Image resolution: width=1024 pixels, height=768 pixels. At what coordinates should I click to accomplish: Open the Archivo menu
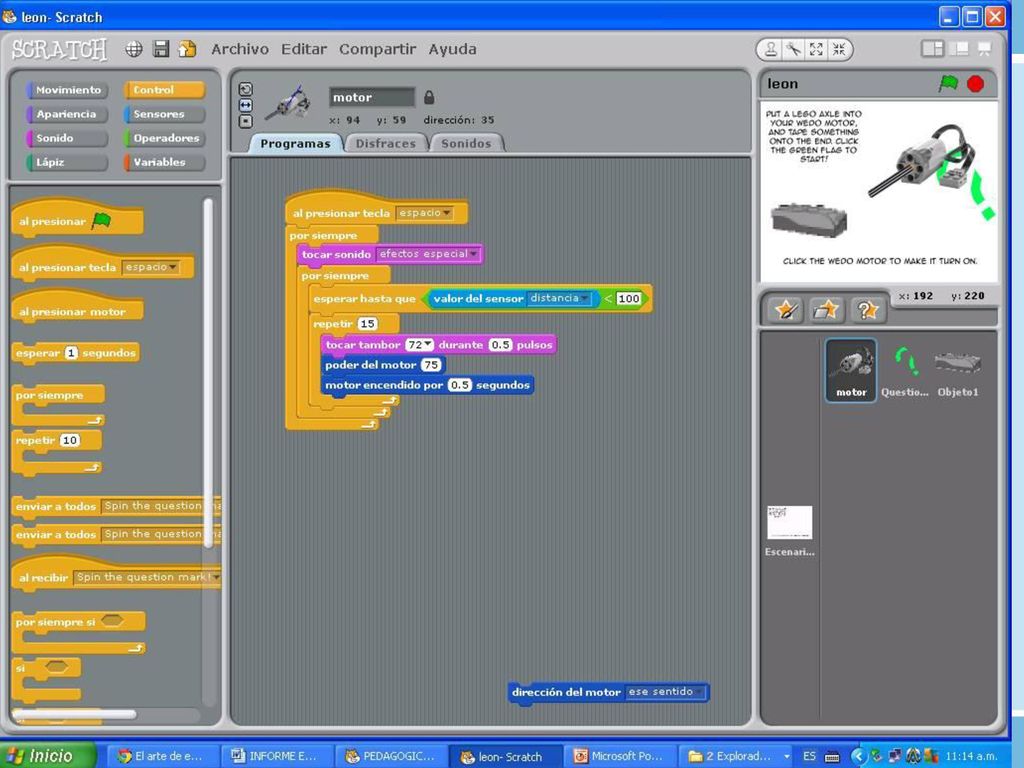[x=240, y=50]
